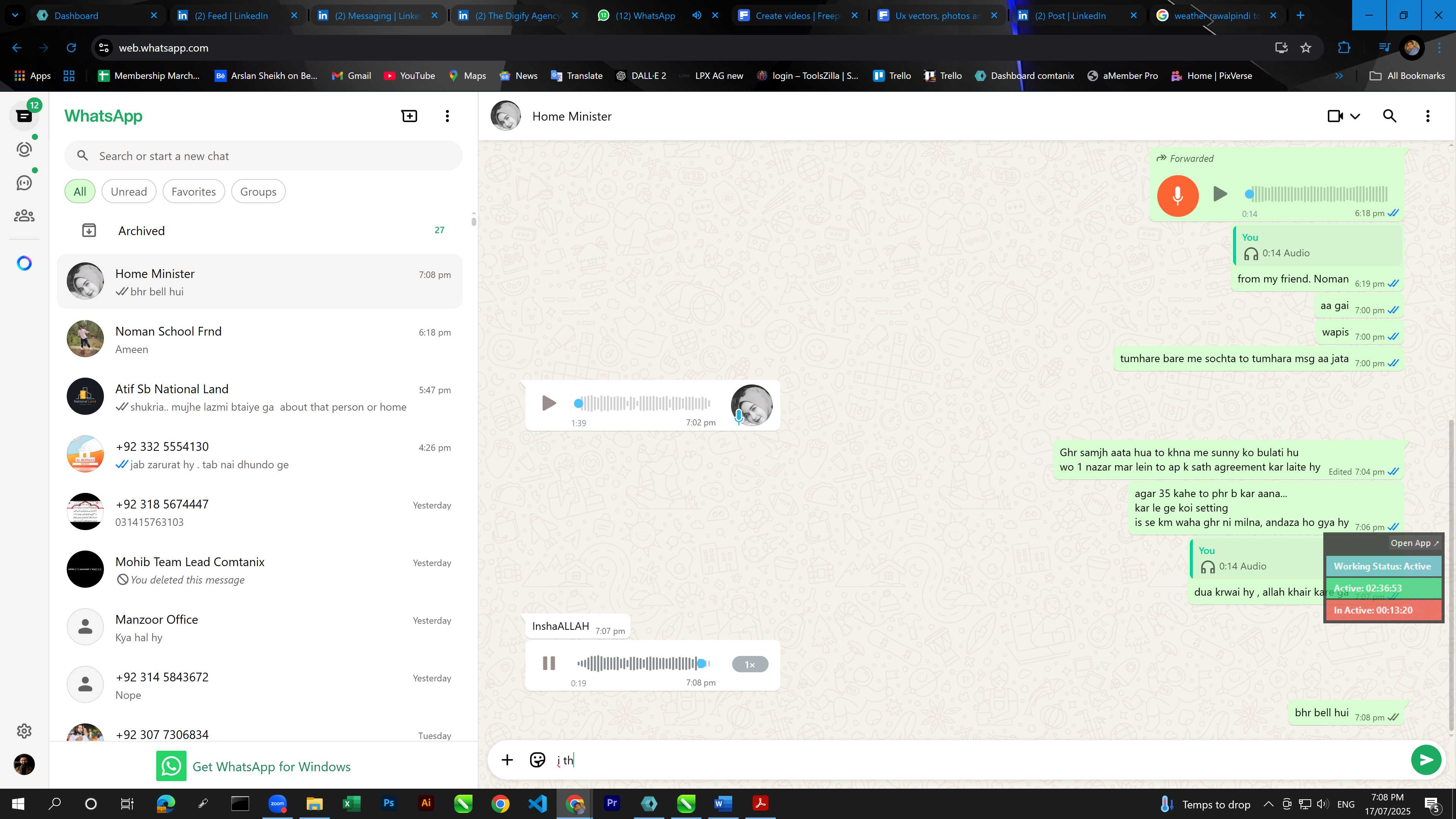Play the 1:39 received voice message
This screenshot has width=1456, height=819.
[548, 403]
